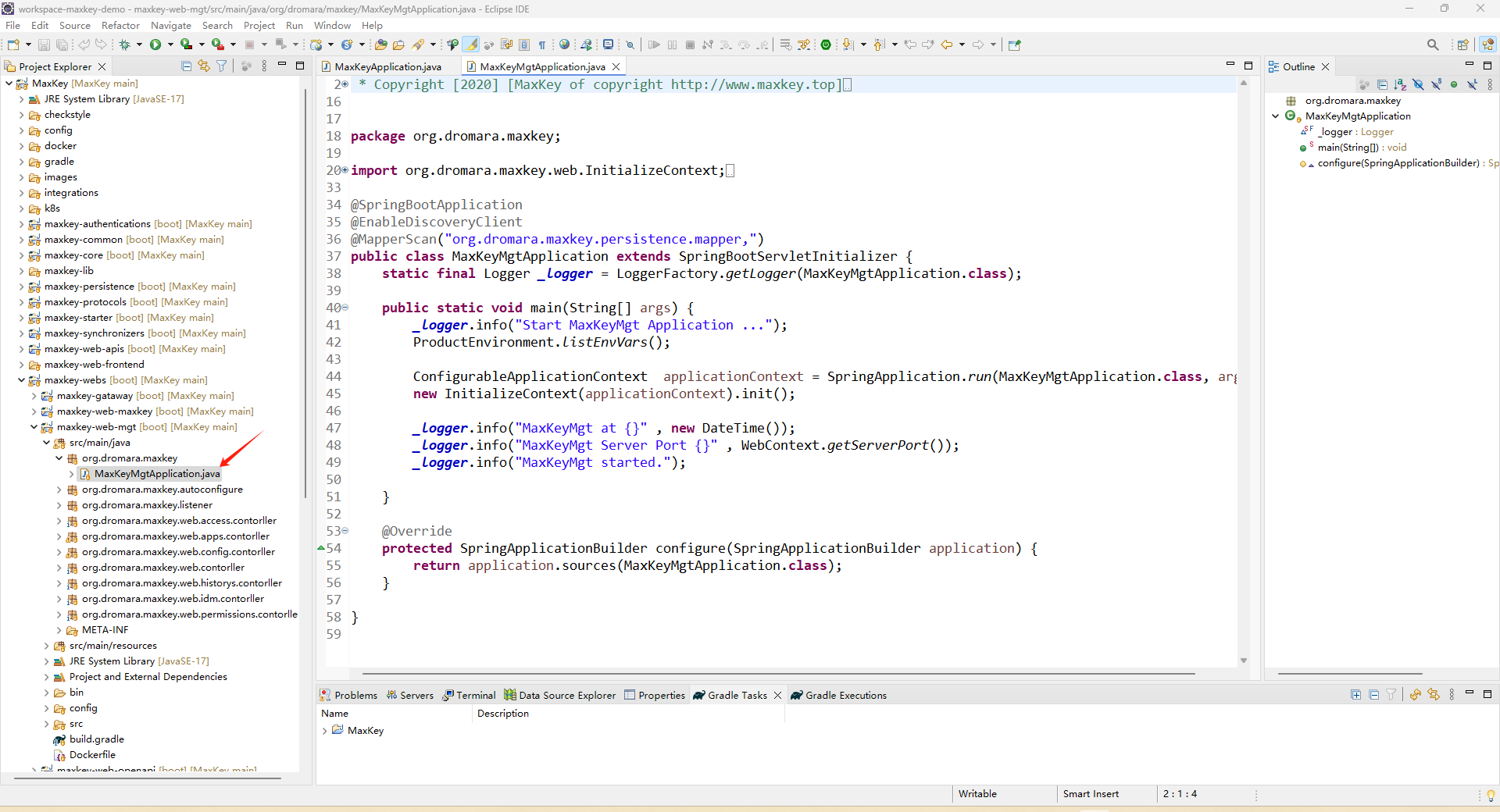The height and width of the screenshot is (812, 1500).
Task: Toggle Link with Editor in Project Explorer
Action: (x=204, y=66)
